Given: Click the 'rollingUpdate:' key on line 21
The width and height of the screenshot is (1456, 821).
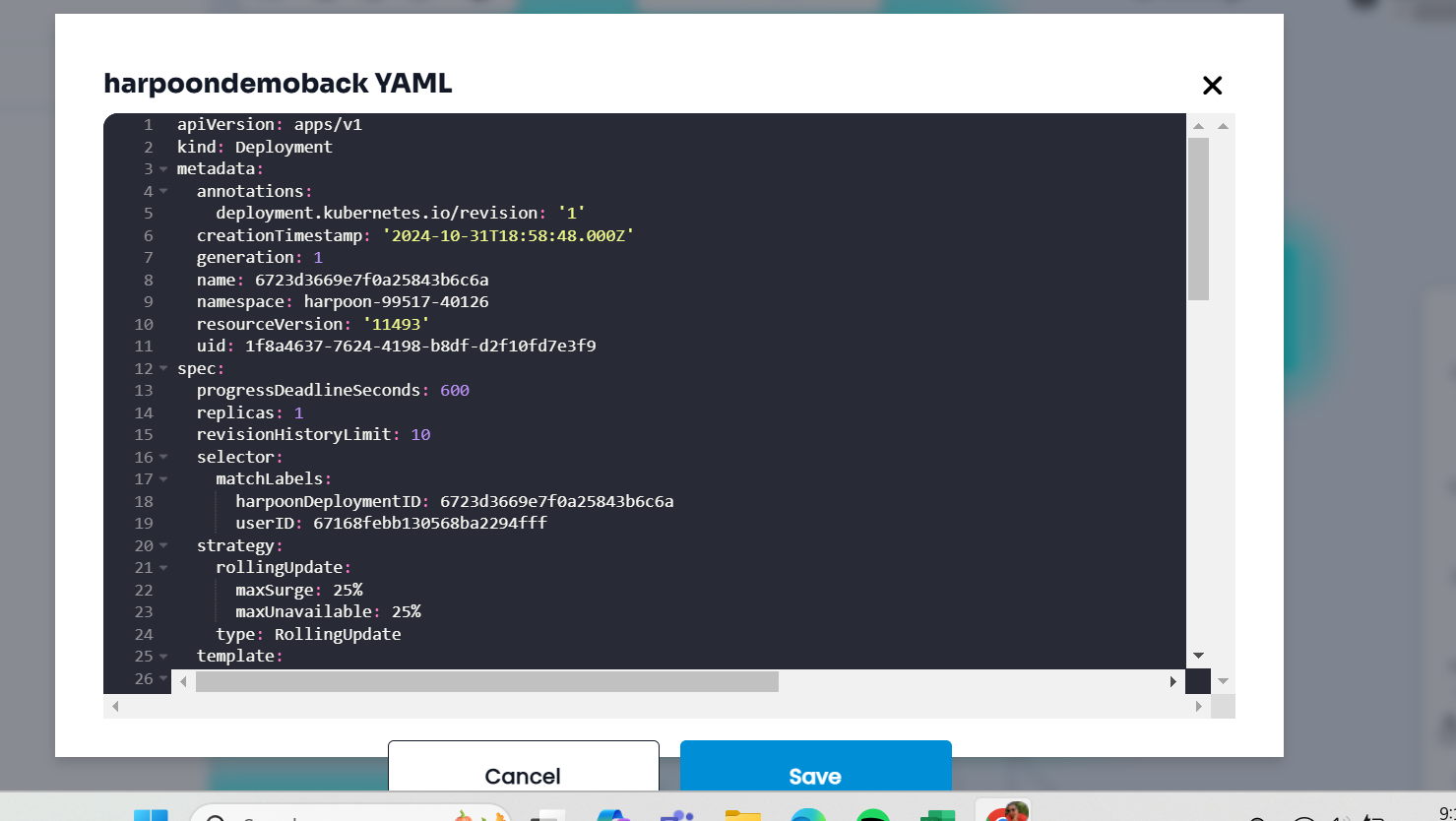Looking at the screenshot, I should click(285, 568).
